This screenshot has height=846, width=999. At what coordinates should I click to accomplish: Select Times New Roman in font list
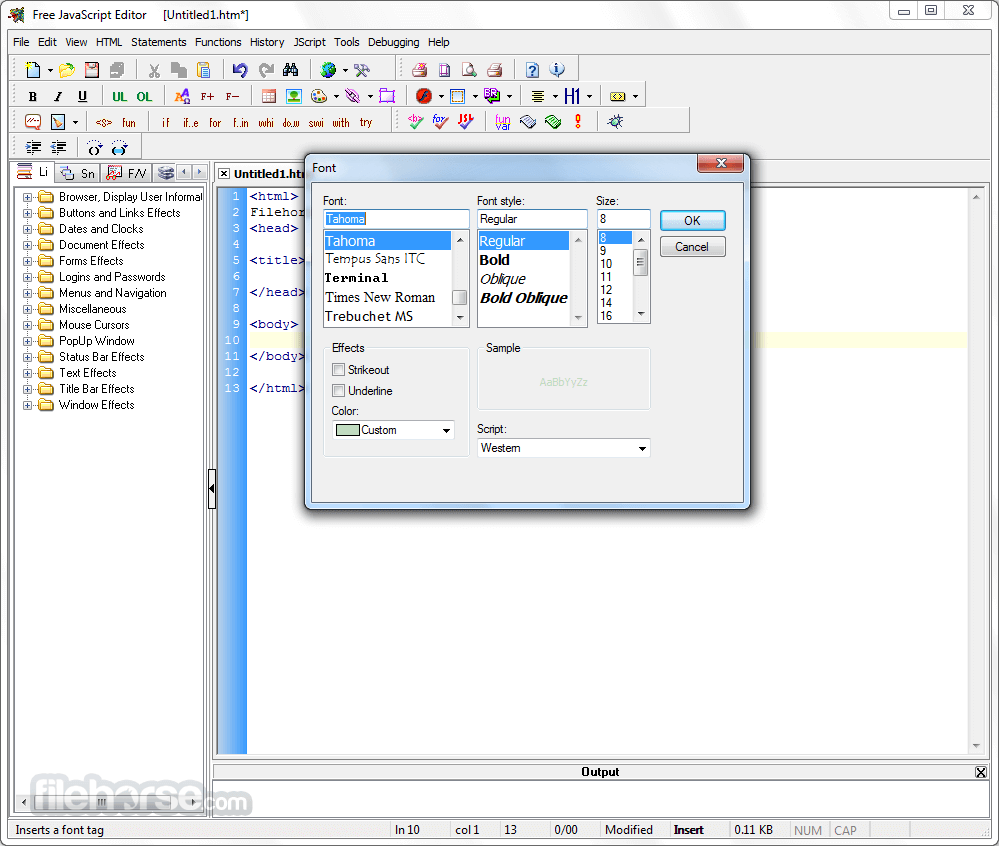pyautogui.click(x=380, y=298)
